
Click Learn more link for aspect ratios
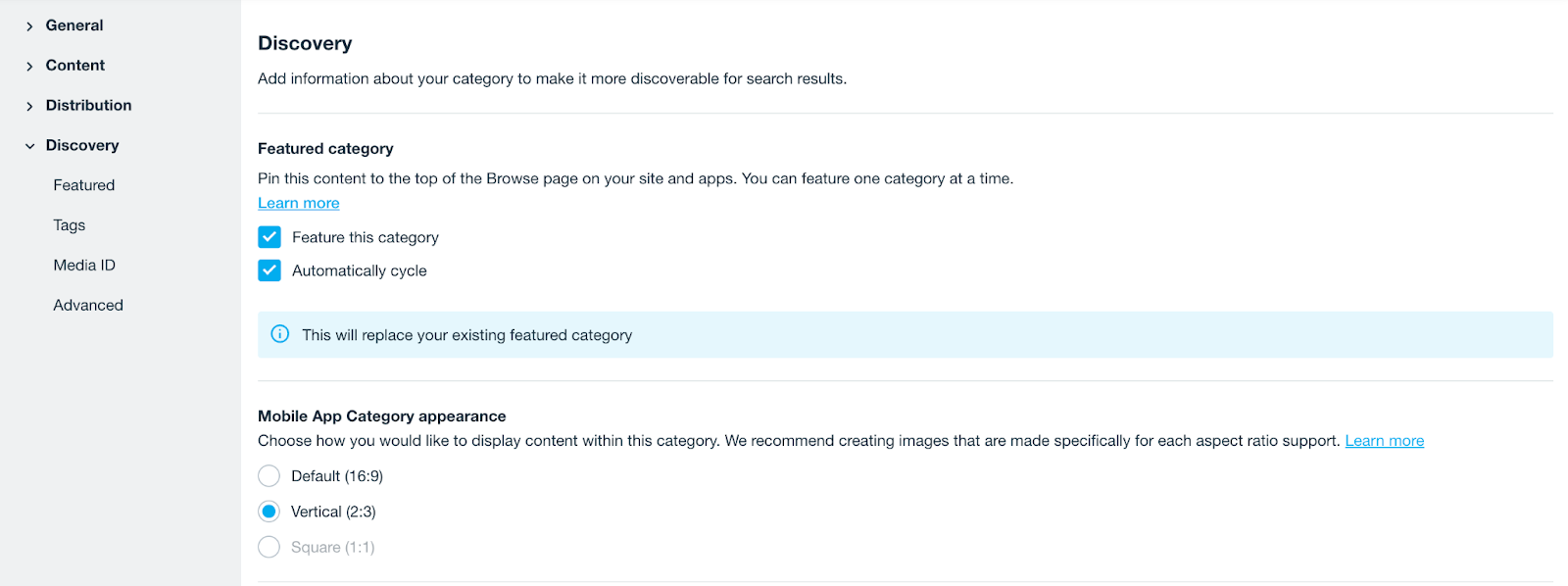[1384, 441]
